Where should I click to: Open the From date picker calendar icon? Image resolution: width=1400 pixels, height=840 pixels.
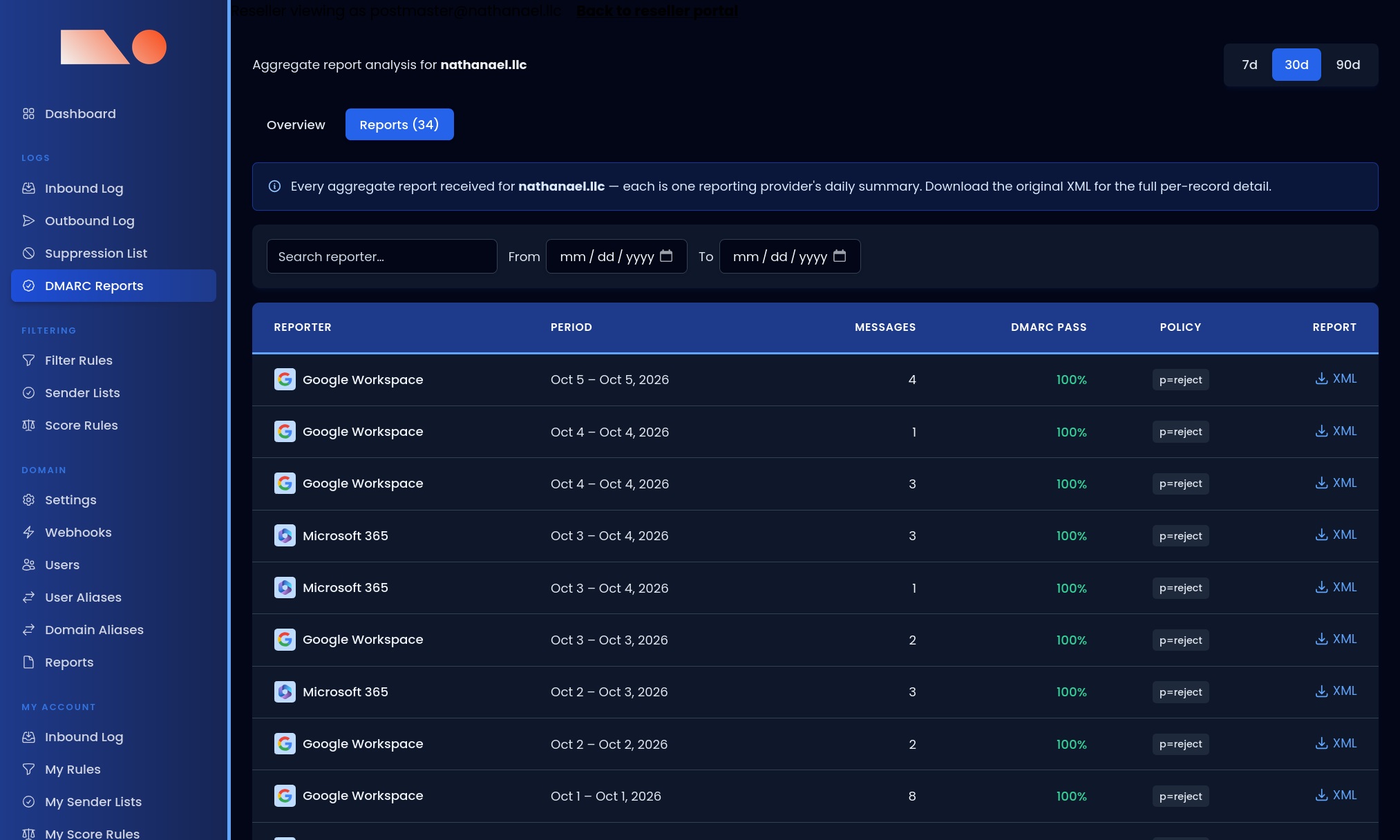(666, 256)
